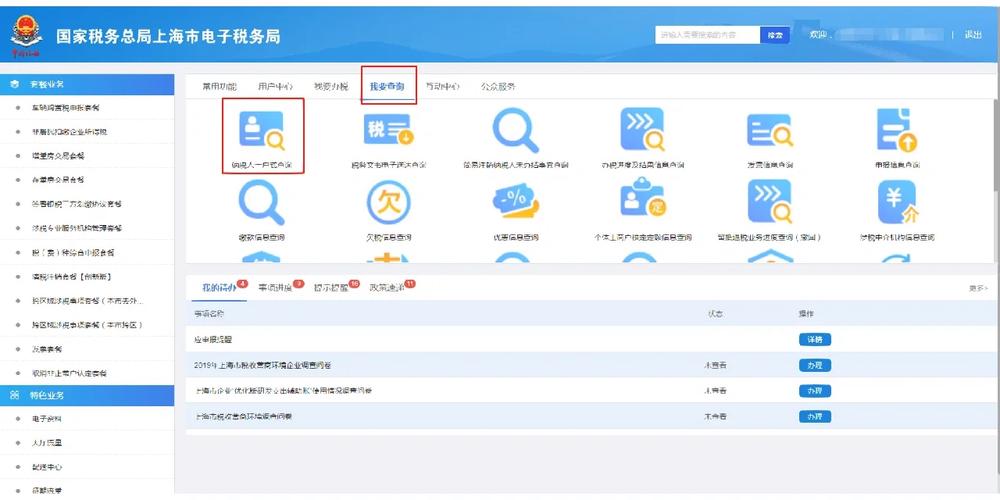The height and width of the screenshot is (500, 1000).
Task: Open the sidebar item ending in 认定套餐
Action: (x=70, y=373)
